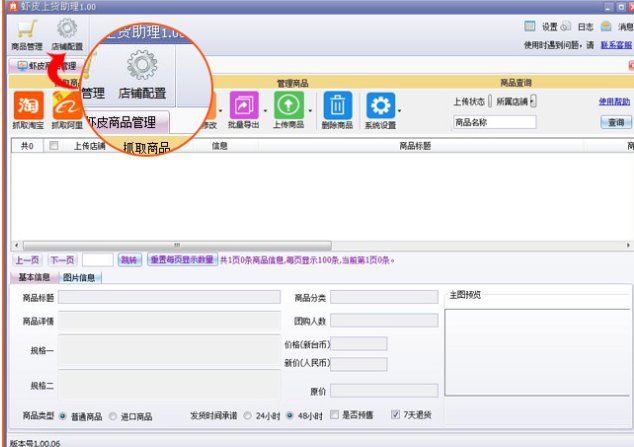
Task: Click the 信息 column header
Action: (x=220, y=146)
